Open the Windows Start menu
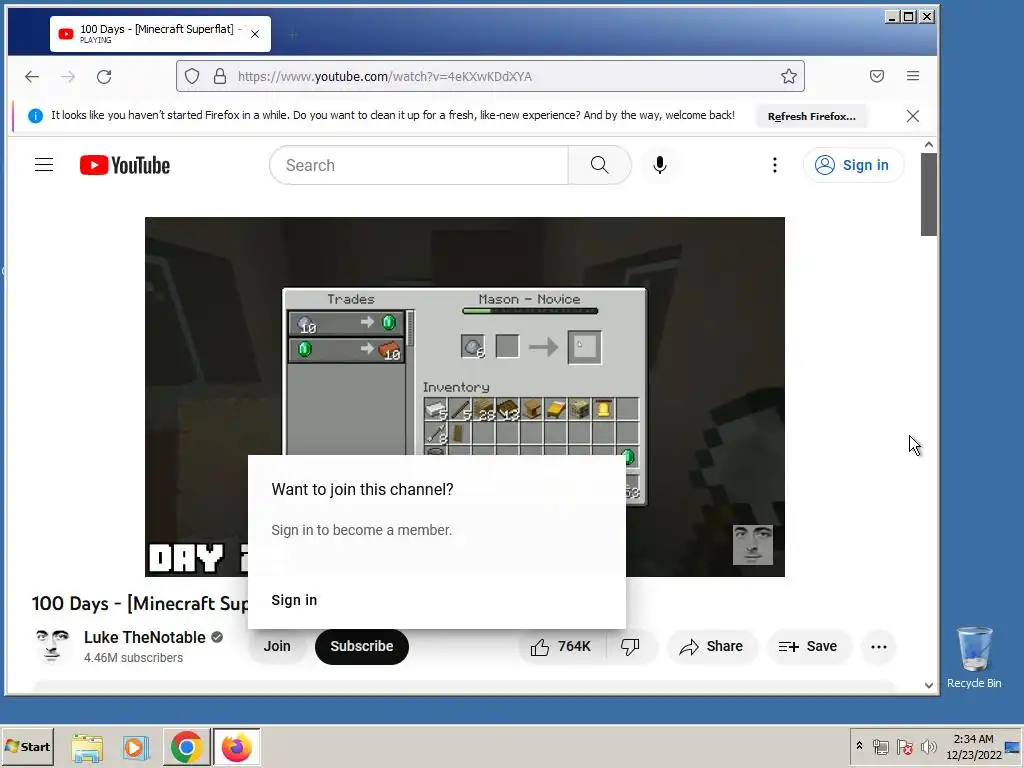1024x768 pixels. [x=27, y=746]
